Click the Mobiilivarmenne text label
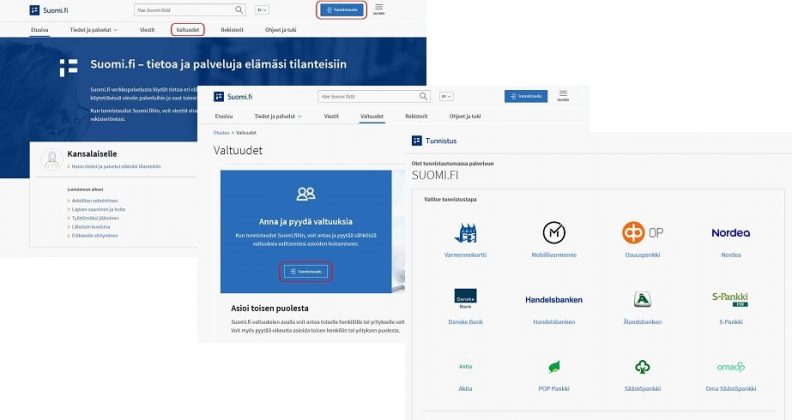This screenshot has width=792, height=420. click(554, 255)
